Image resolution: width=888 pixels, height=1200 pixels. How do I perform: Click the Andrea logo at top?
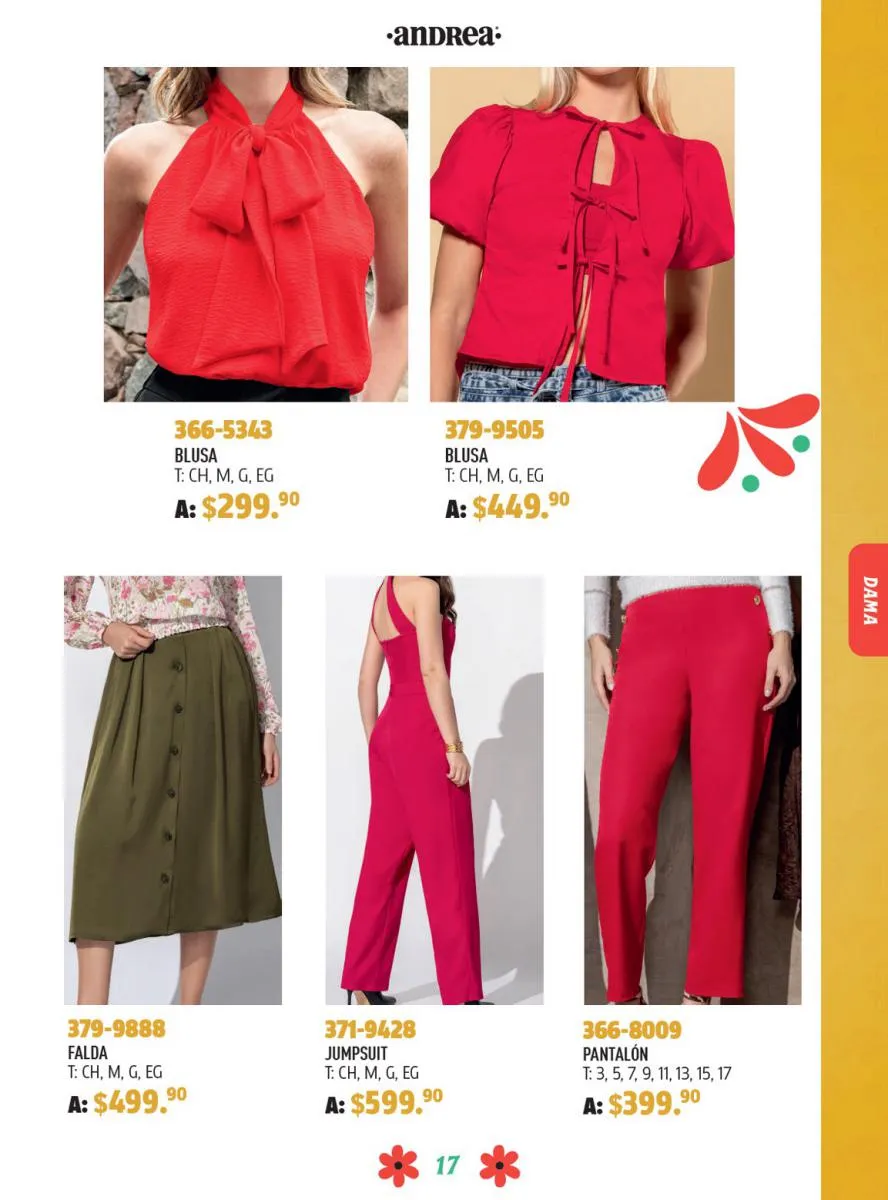(443, 37)
